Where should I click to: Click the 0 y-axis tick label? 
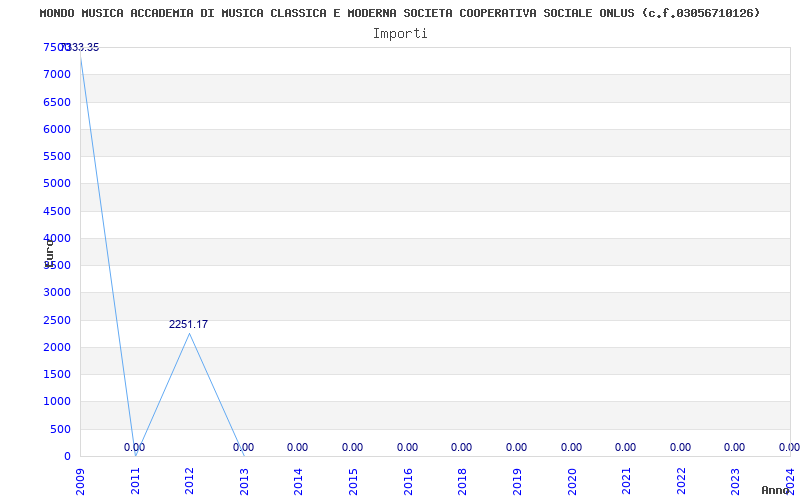[67, 457]
